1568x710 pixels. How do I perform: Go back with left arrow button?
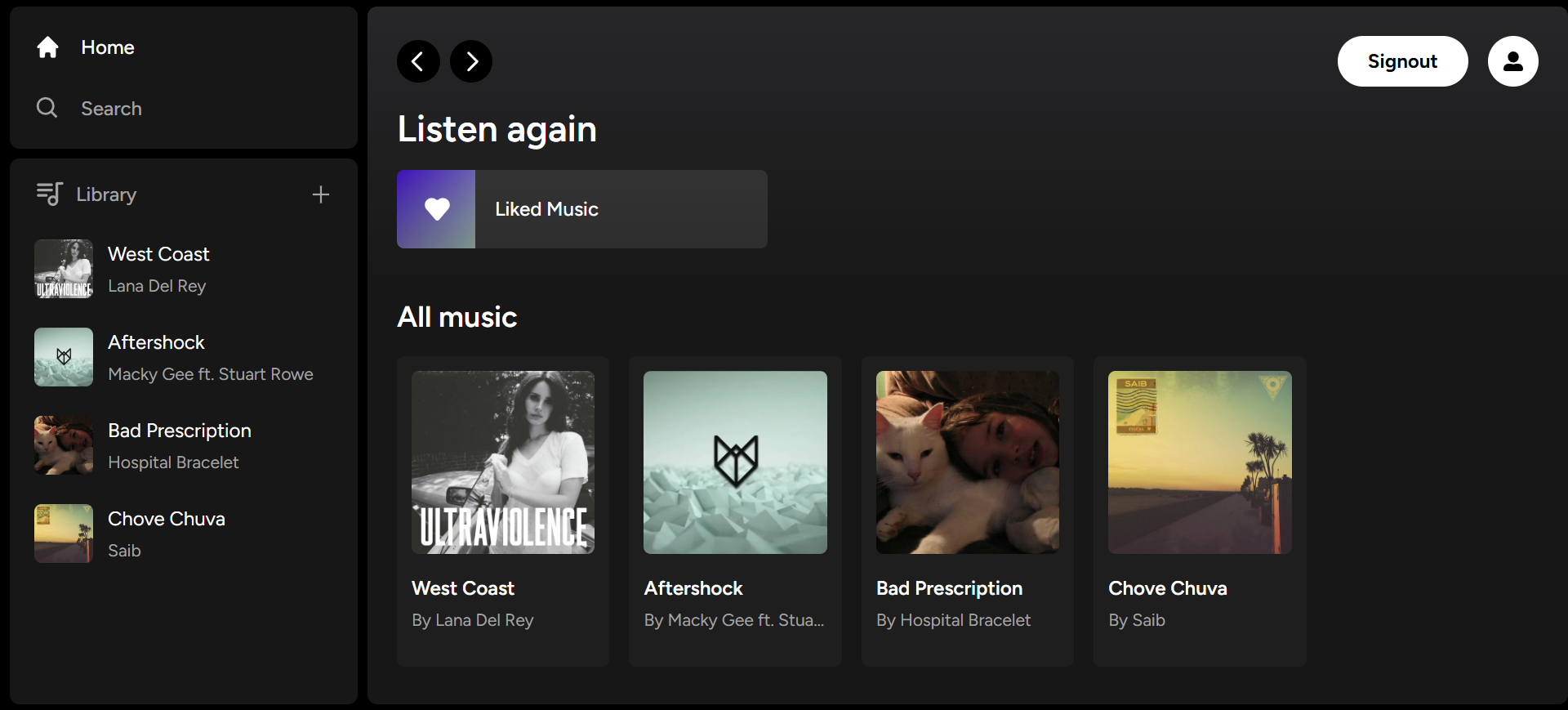418,61
